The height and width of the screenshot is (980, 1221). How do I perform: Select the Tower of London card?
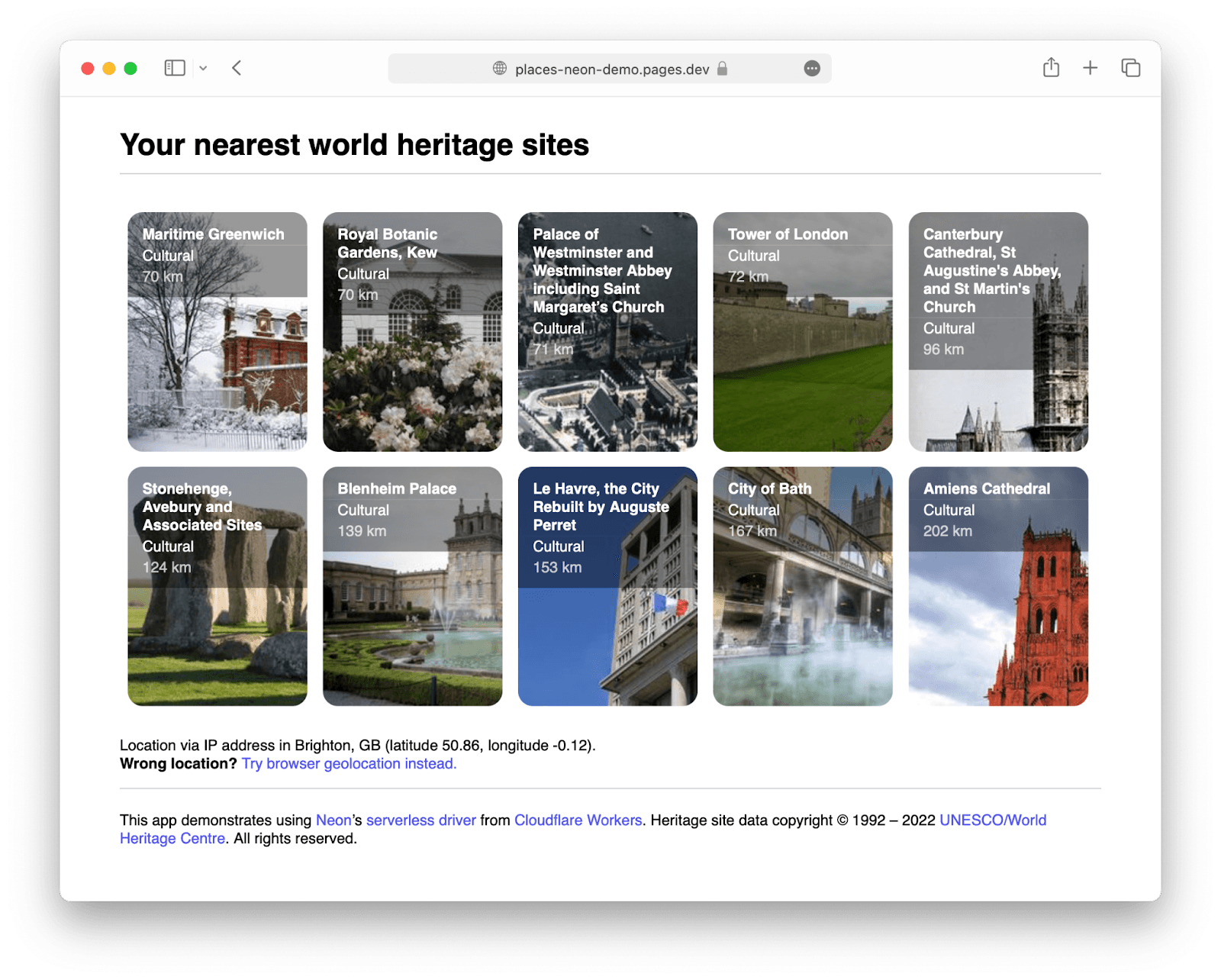click(803, 331)
